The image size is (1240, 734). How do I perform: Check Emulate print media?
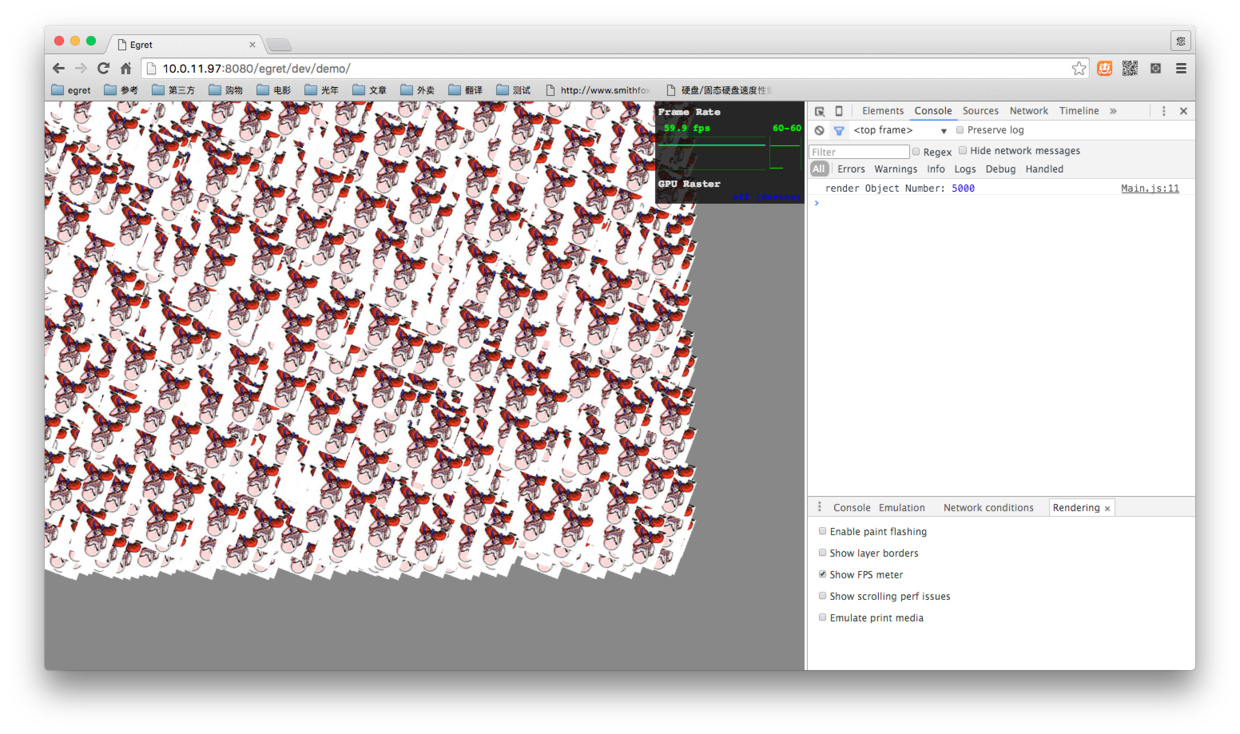pyautogui.click(x=823, y=617)
